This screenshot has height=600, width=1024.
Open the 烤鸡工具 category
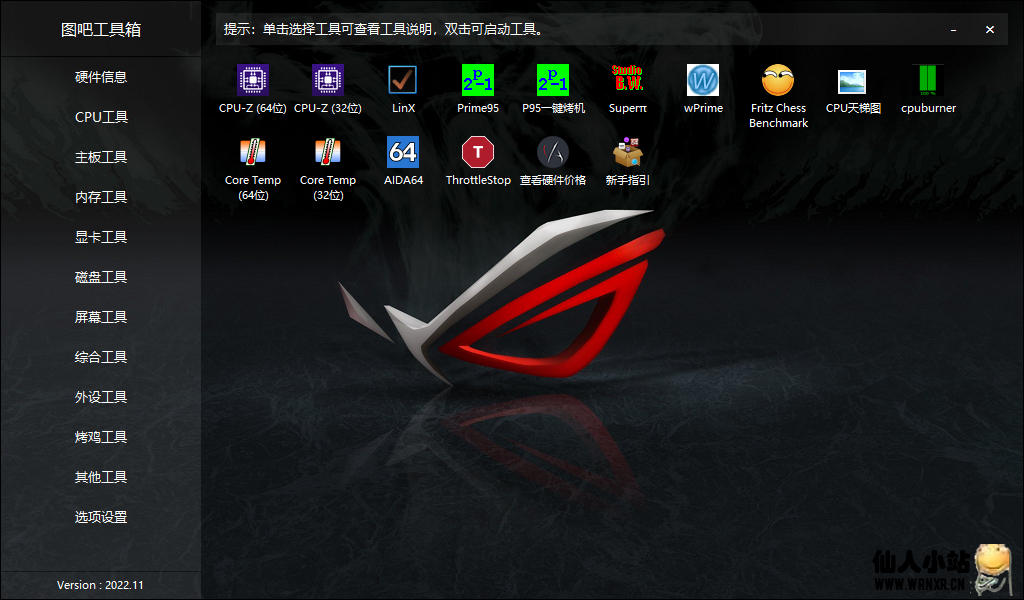(x=101, y=437)
